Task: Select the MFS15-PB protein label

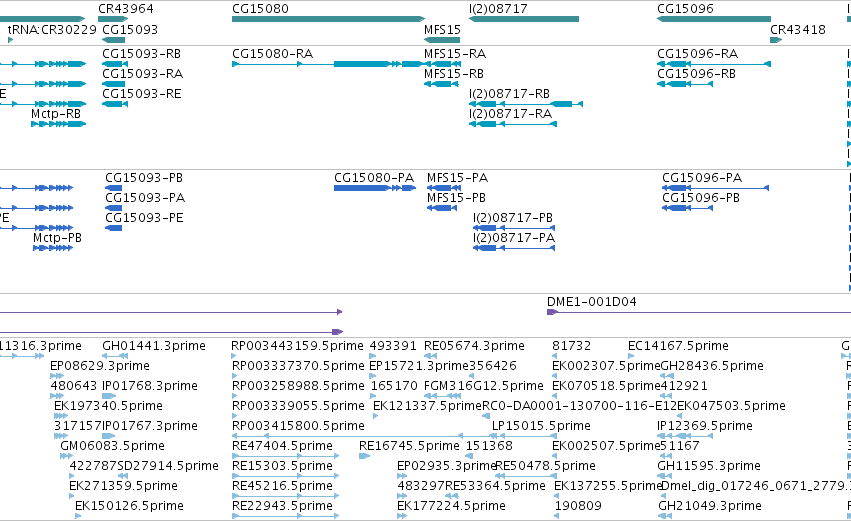Action: (456, 198)
